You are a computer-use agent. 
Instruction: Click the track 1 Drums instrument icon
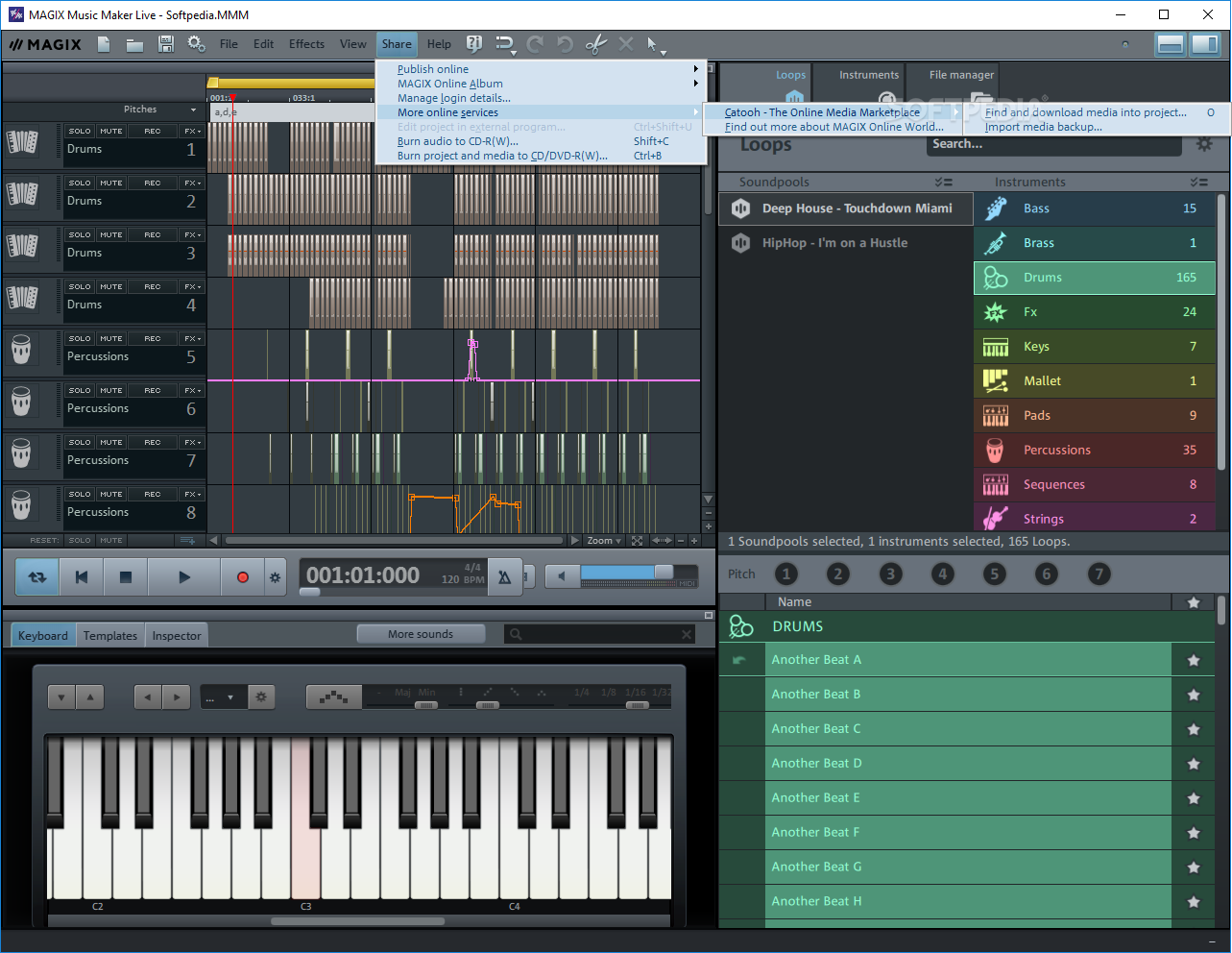[22, 142]
